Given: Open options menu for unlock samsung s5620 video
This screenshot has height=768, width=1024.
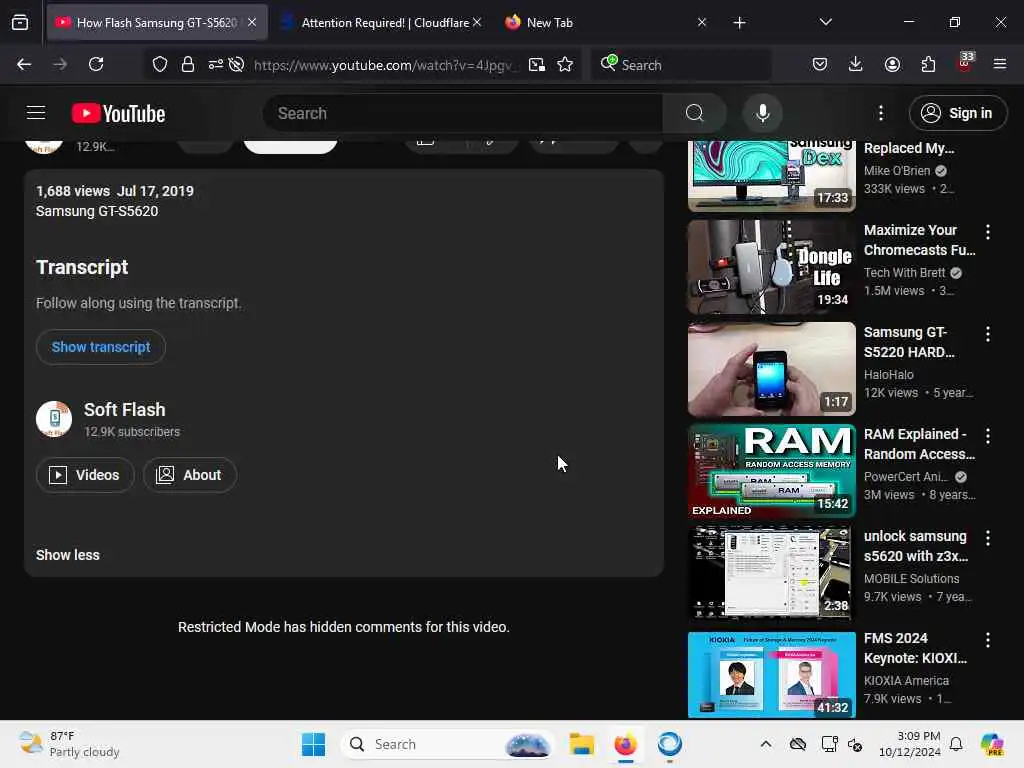Looking at the screenshot, I should (987, 537).
